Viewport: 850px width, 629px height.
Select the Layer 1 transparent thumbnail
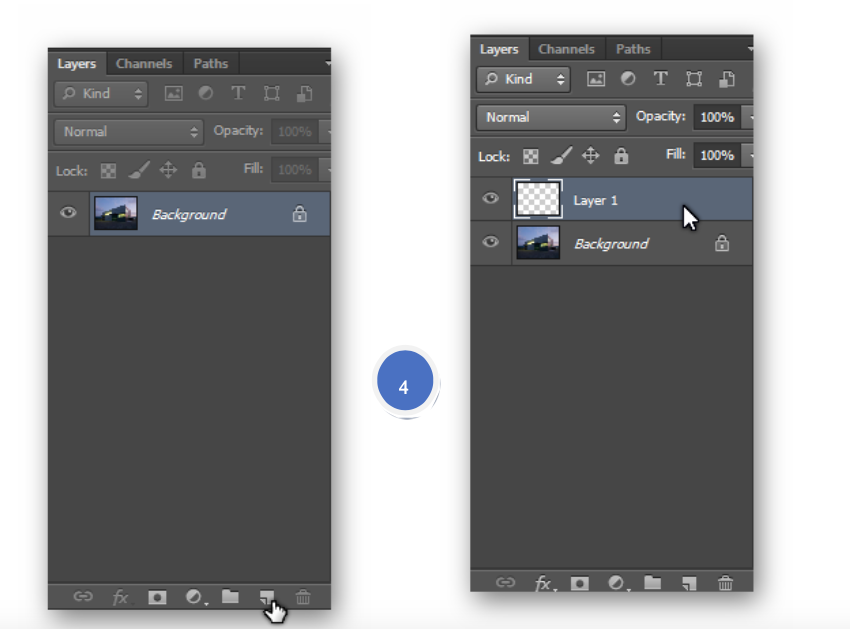click(x=538, y=199)
